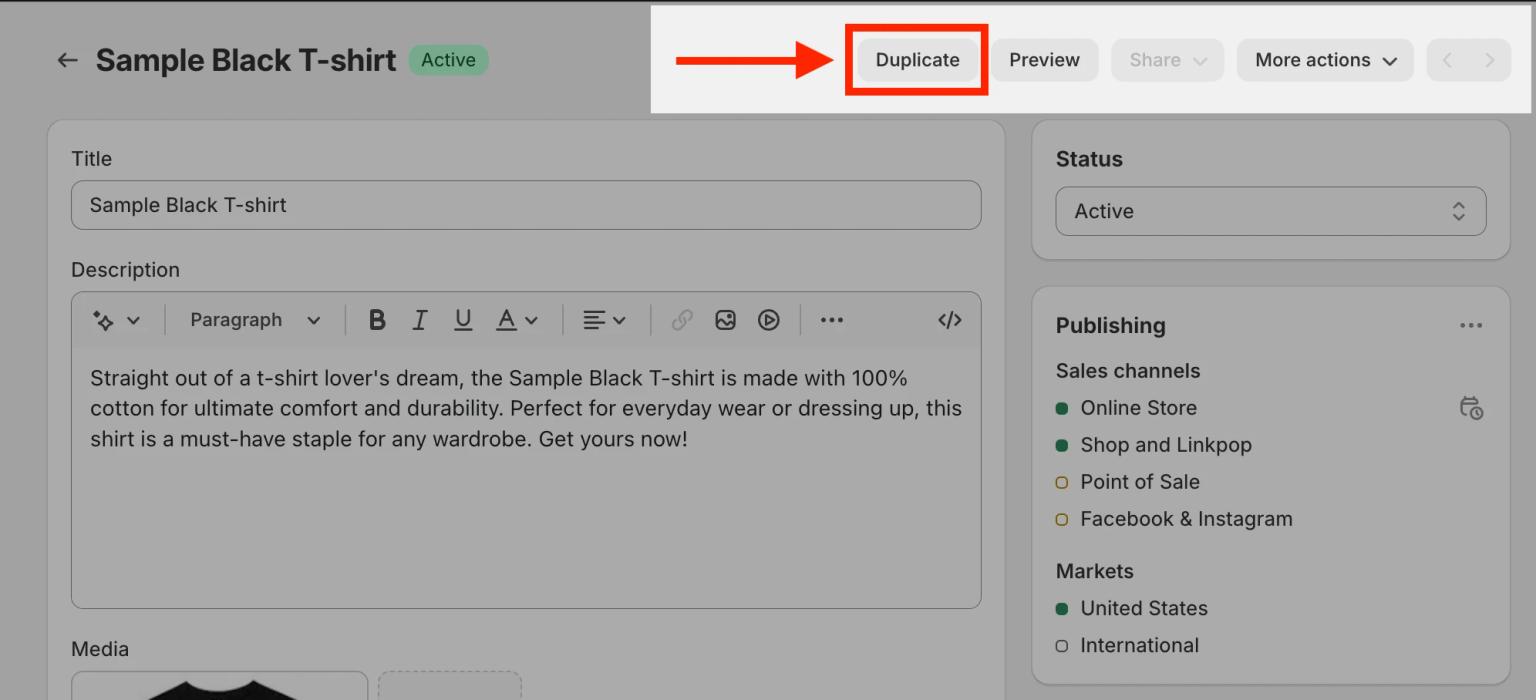Go to previous product arrow
Screen dimensions: 1536x700
point(1447,60)
